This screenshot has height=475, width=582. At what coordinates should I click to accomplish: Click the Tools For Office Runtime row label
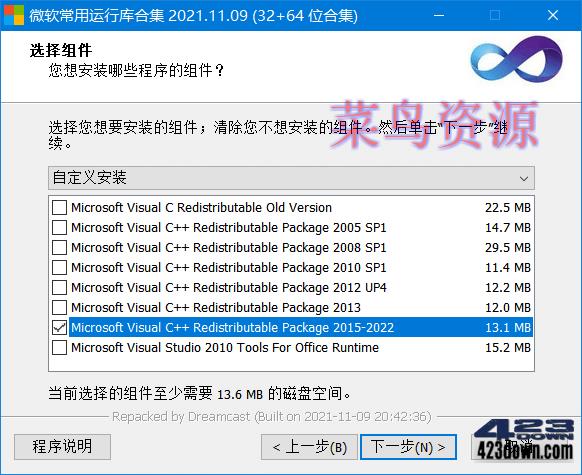225,348
